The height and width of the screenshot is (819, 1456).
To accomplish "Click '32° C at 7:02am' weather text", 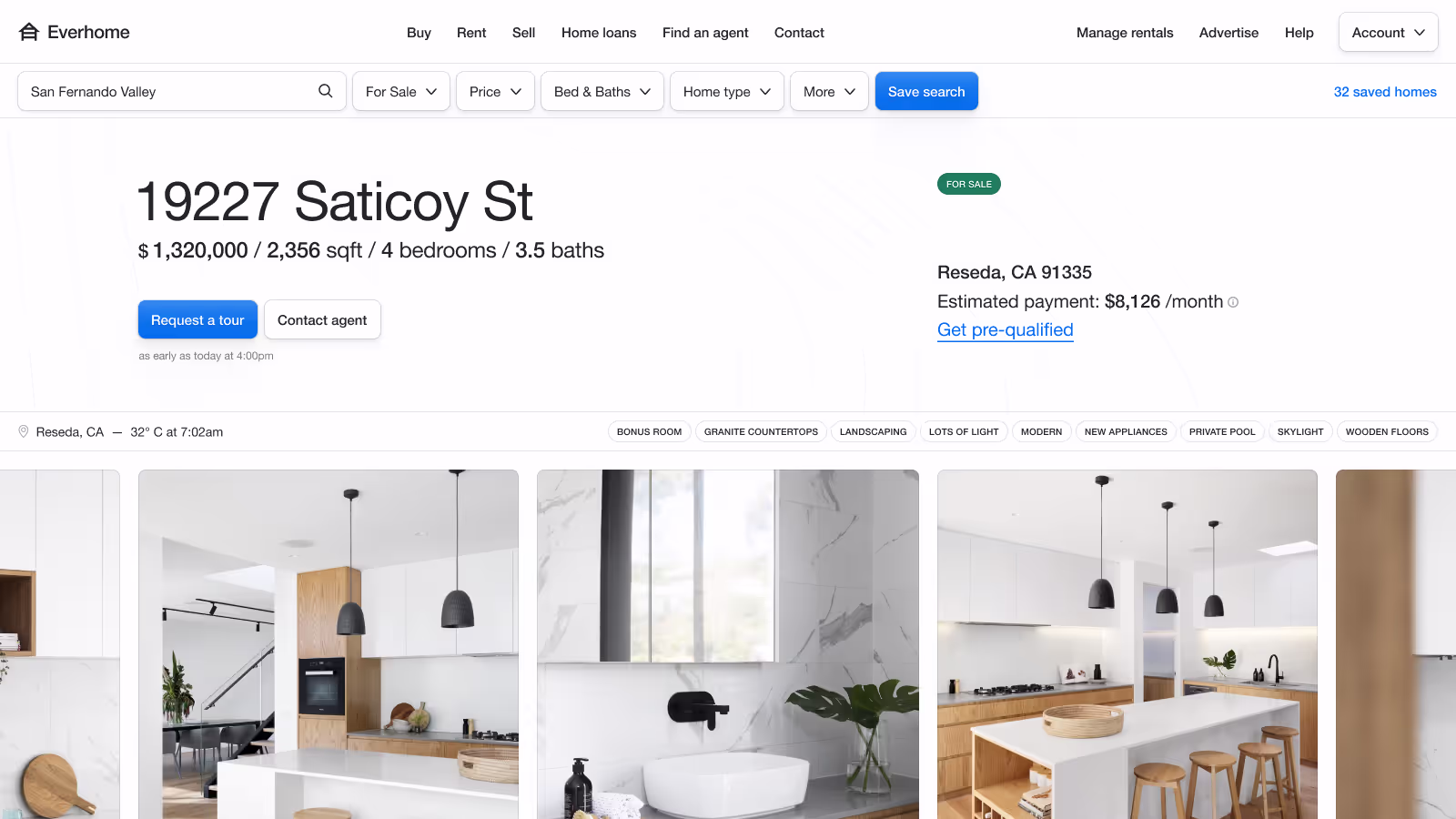I will (177, 432).
